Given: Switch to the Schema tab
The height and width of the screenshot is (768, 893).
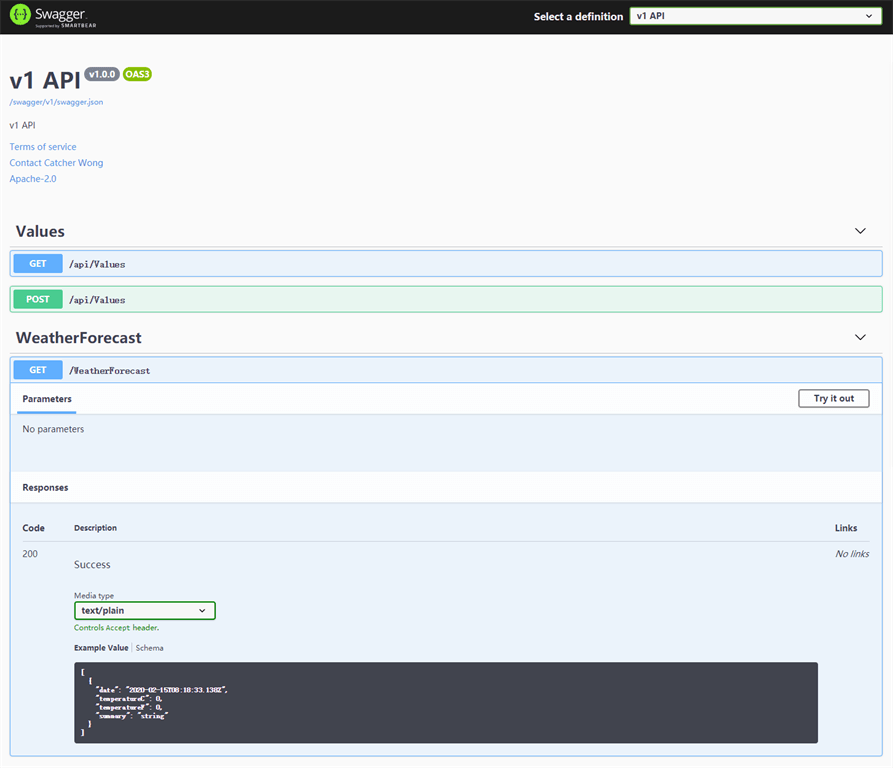Looking at the screenshot, I should point(149,648).
